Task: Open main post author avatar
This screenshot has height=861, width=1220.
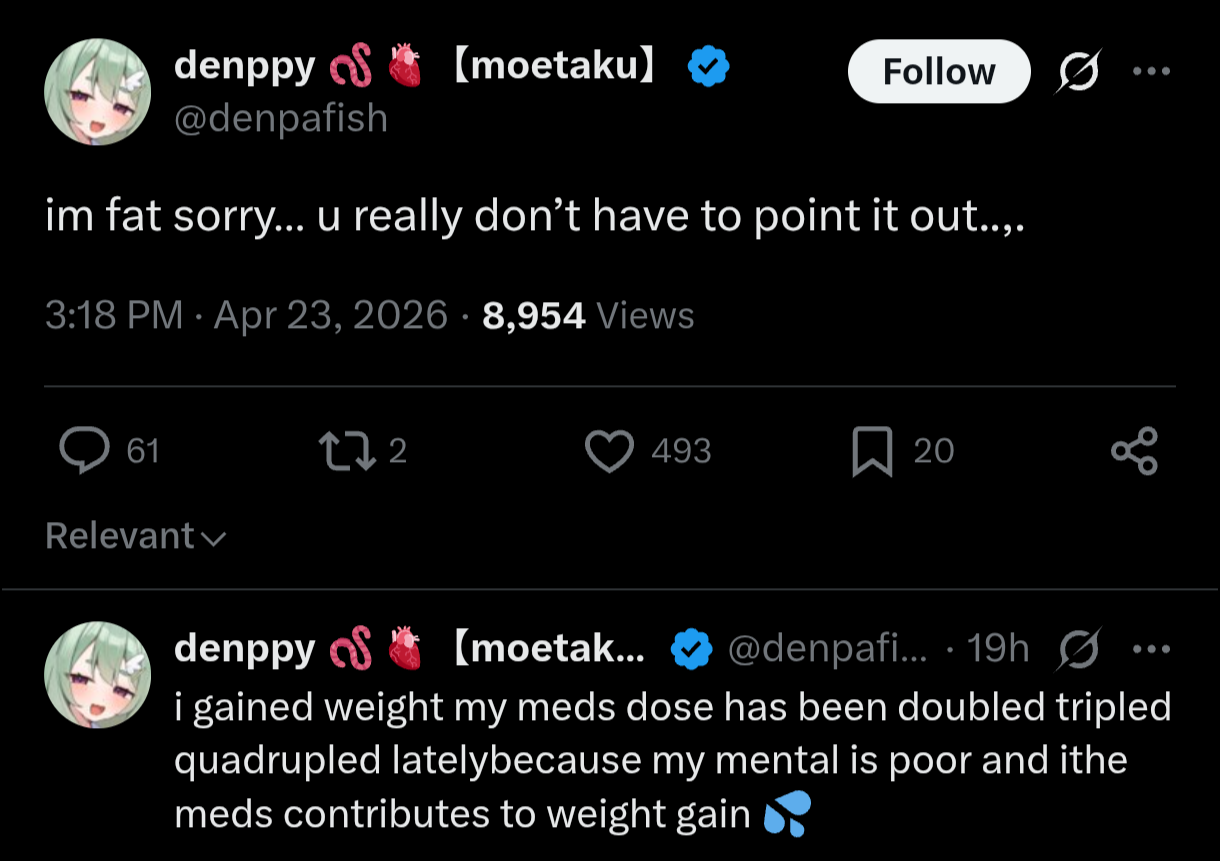Action: (x=97, y=92)
